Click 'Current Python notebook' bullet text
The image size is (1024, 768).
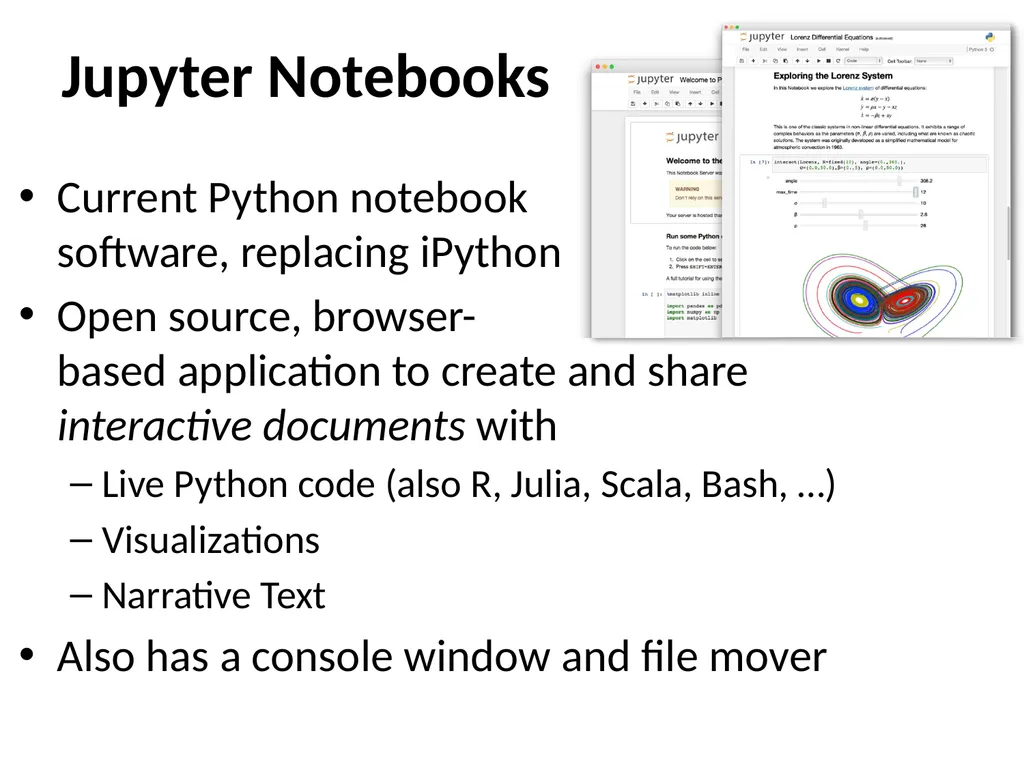pos(291,198)
